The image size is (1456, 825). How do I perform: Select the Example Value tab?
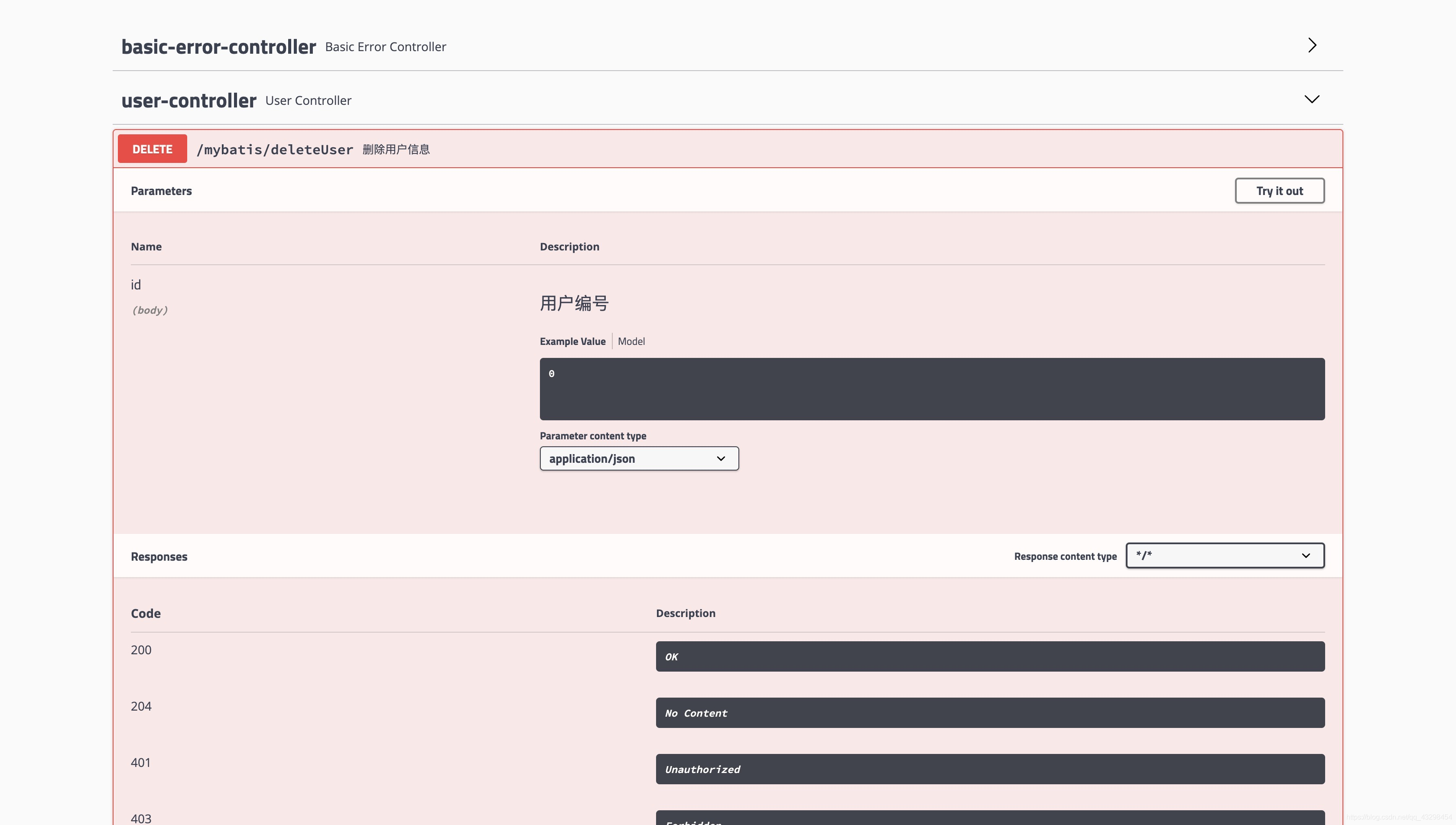point(572,341)
